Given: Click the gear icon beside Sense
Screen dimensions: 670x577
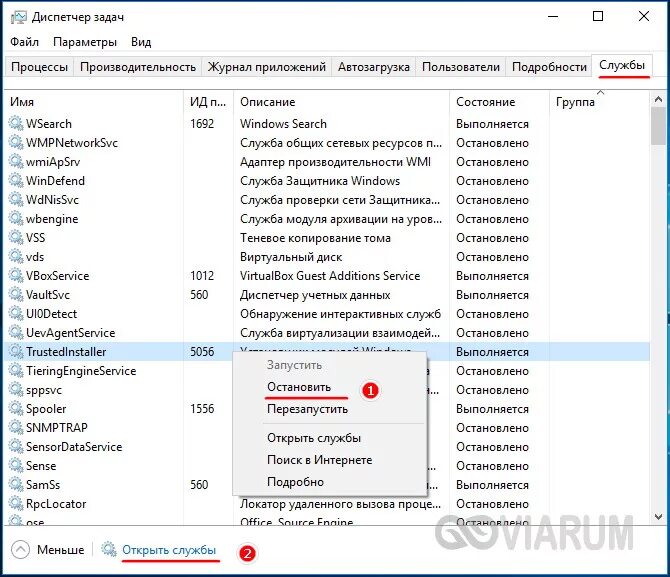Looking at the screenshot, I should 16,465.
